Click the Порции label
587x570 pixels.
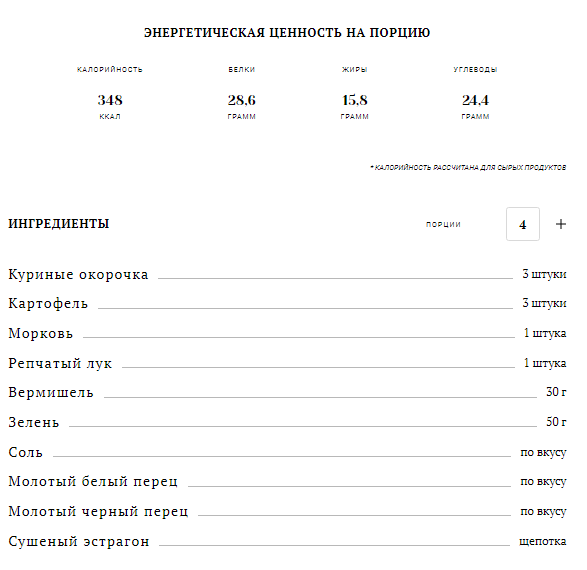click(443, 224)
